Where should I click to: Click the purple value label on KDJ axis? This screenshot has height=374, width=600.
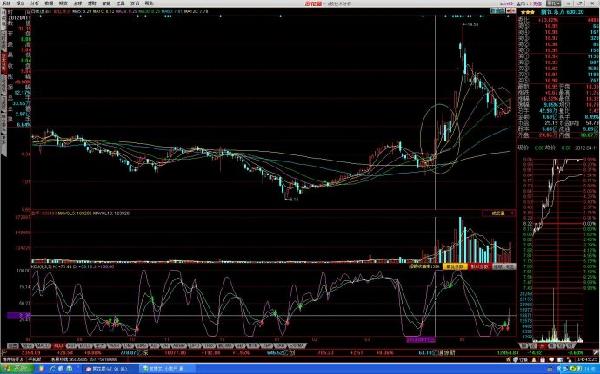pyautogui.click(x=19, y=315)
